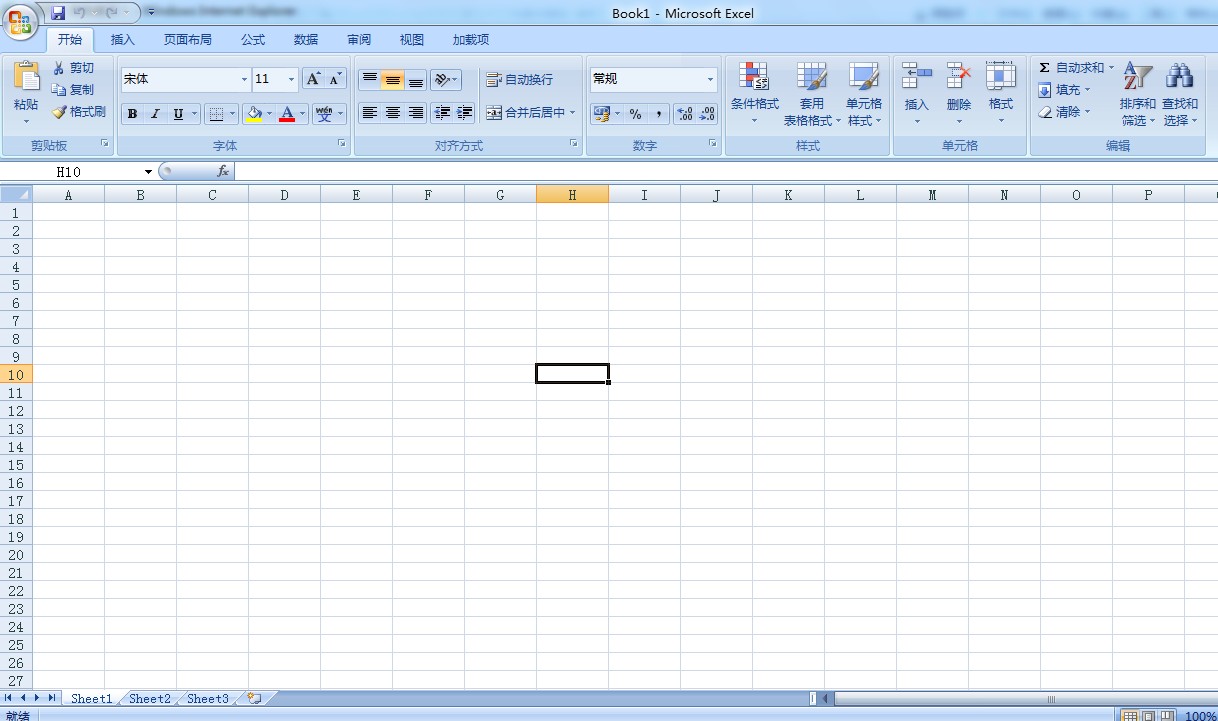Image resolution: width=1218 pixels, height=721 pixels.
Task: Click the Increase Font Size icon
Action: 313,79
